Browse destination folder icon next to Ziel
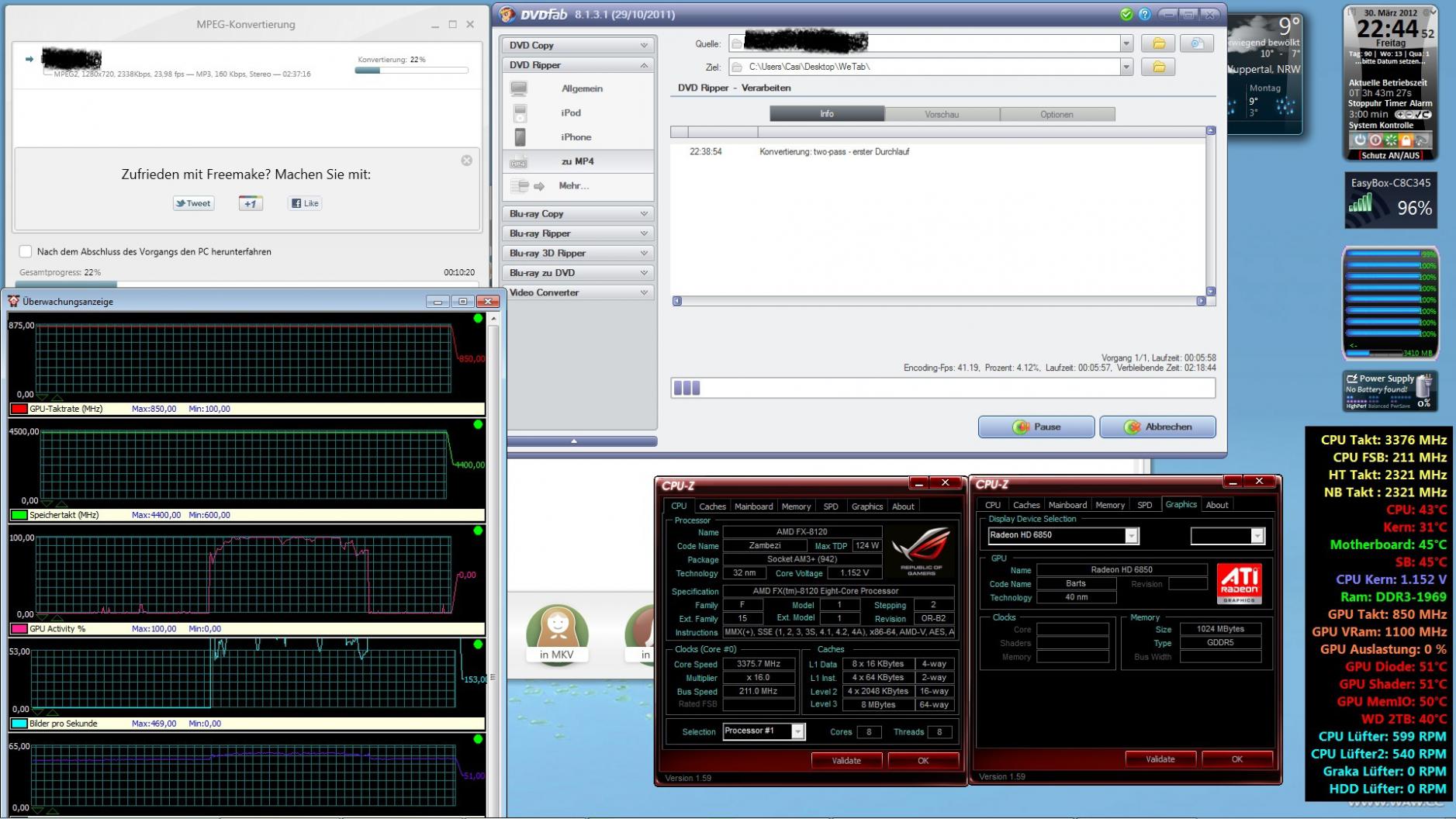 [1158, 67]
